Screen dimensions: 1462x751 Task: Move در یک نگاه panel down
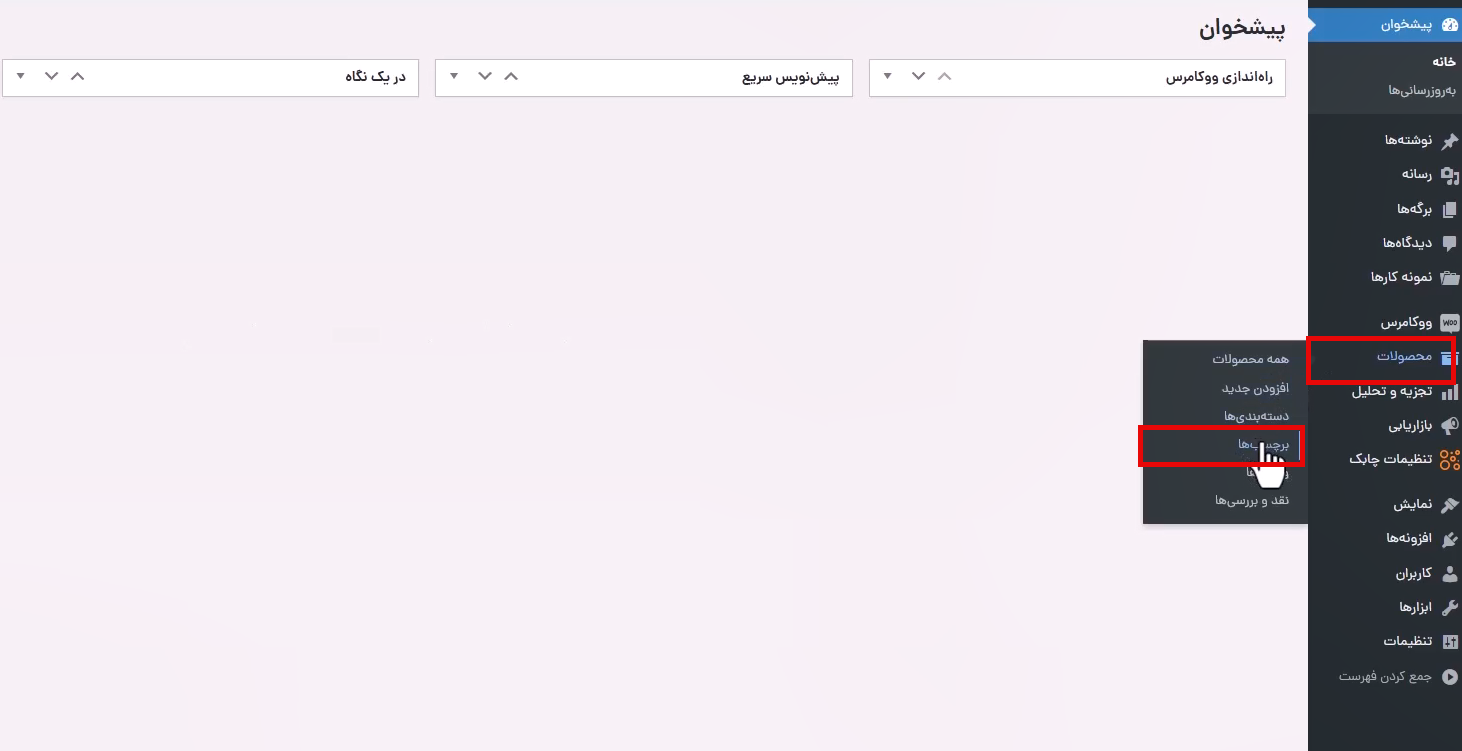(x=52, y=77)
